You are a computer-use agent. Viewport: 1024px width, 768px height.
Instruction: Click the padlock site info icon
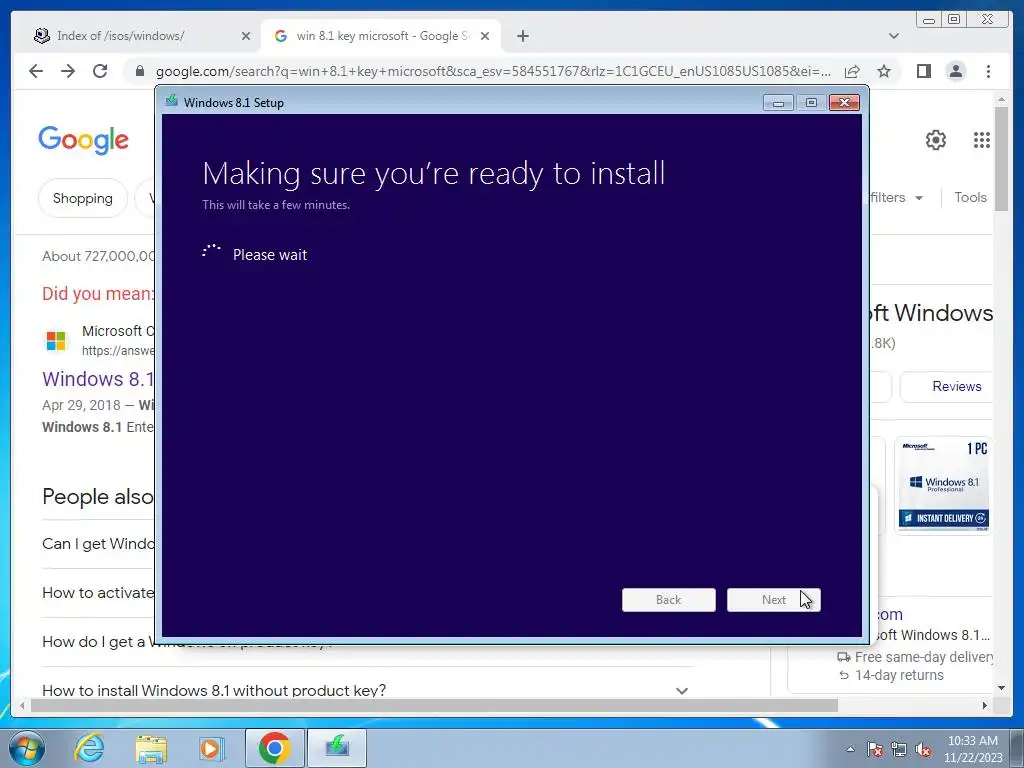coord(139,71)
